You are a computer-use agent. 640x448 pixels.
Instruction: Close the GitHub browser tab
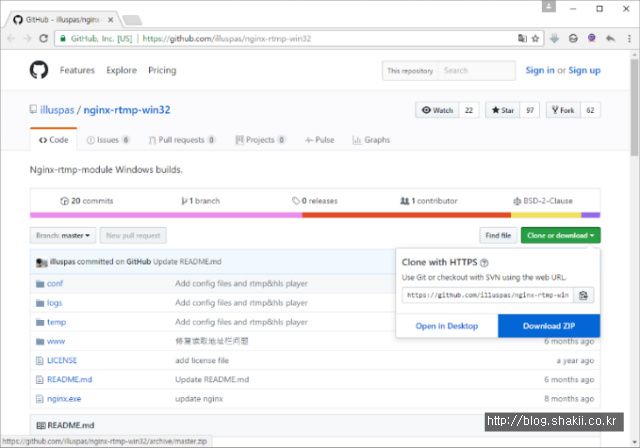coord(110,20)
